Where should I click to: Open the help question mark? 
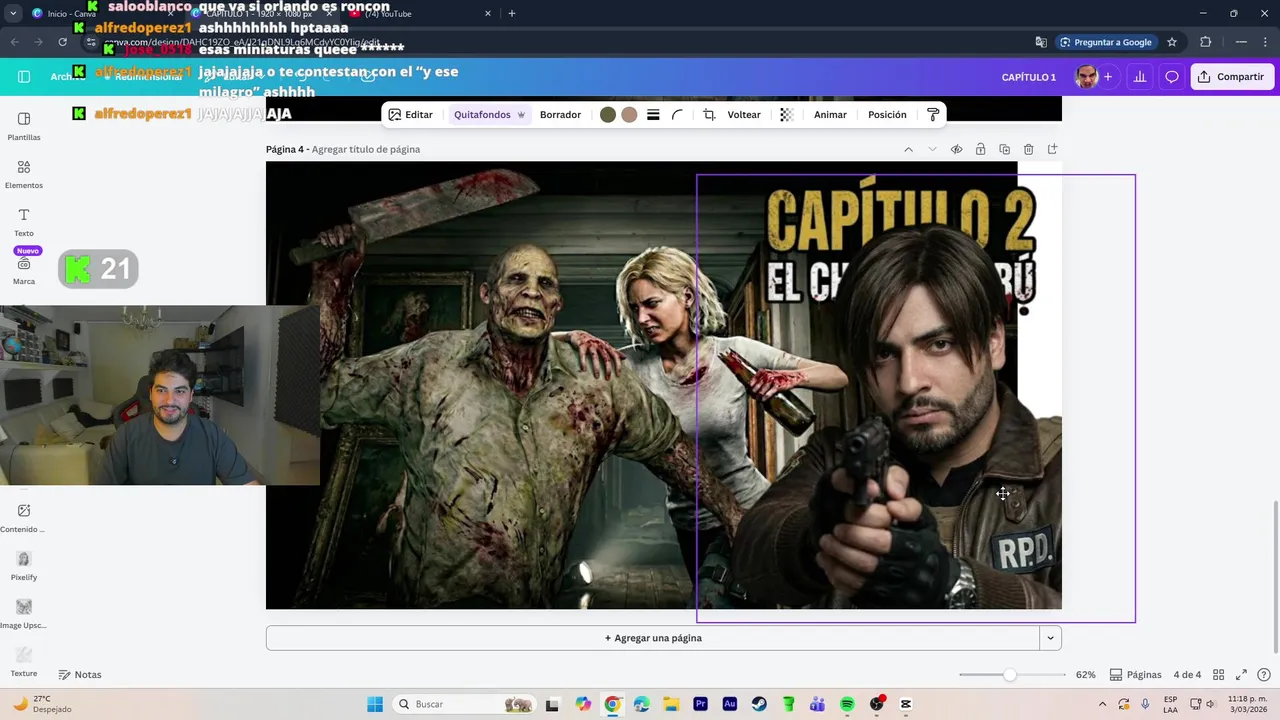point(1264,675)
